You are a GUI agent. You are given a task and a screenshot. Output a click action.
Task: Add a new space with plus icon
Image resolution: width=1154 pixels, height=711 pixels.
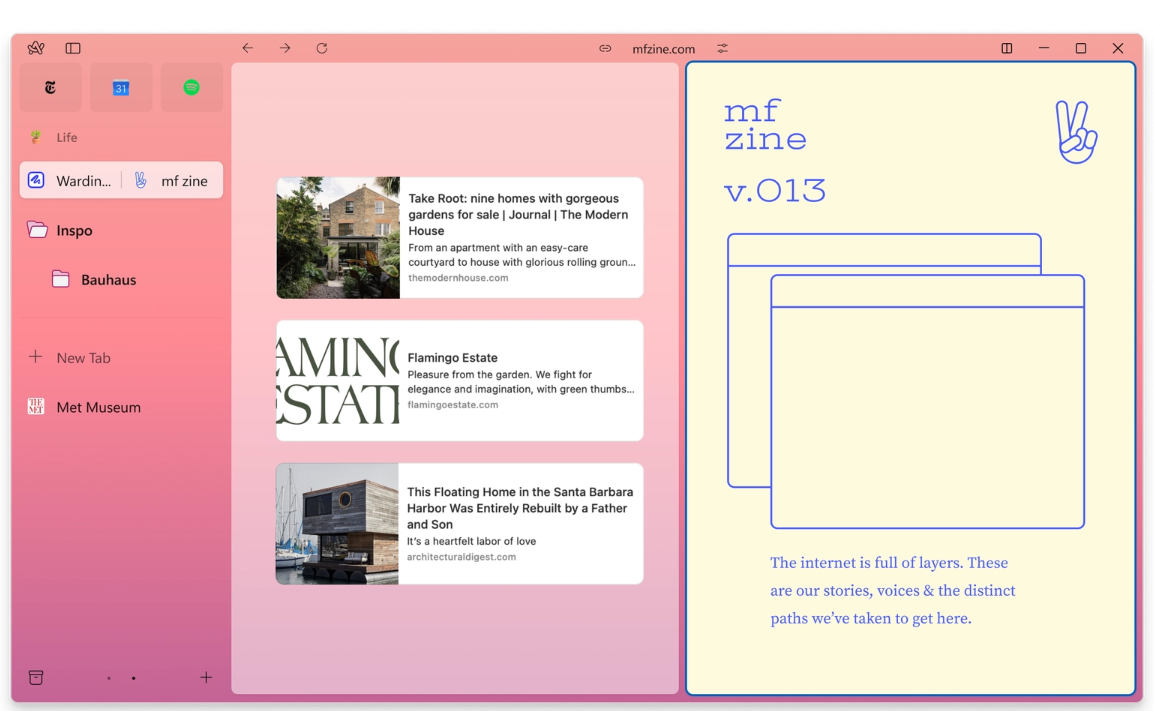pos(206,677)
